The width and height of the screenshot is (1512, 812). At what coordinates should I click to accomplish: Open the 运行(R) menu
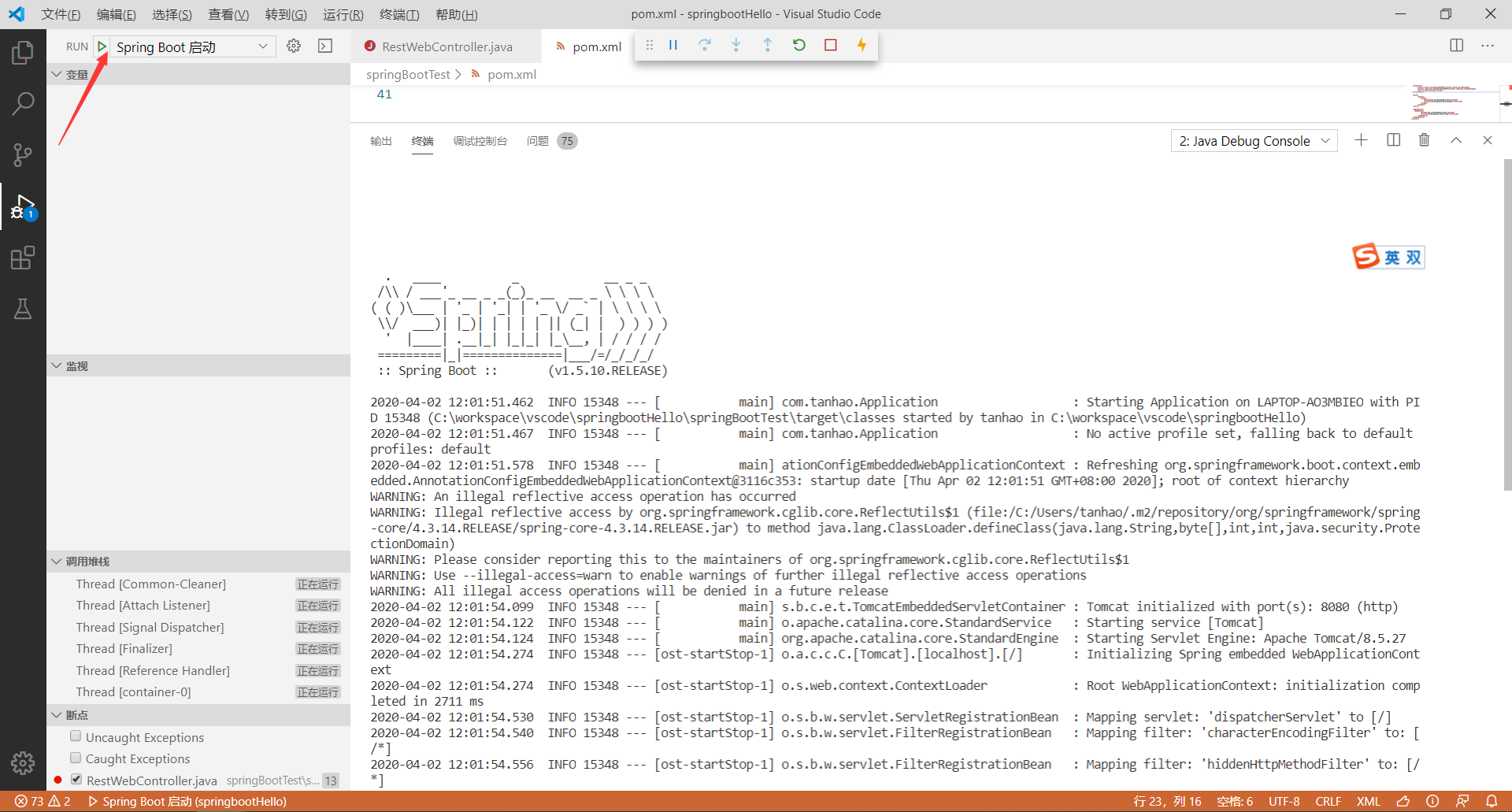click(x=343, y=14)
